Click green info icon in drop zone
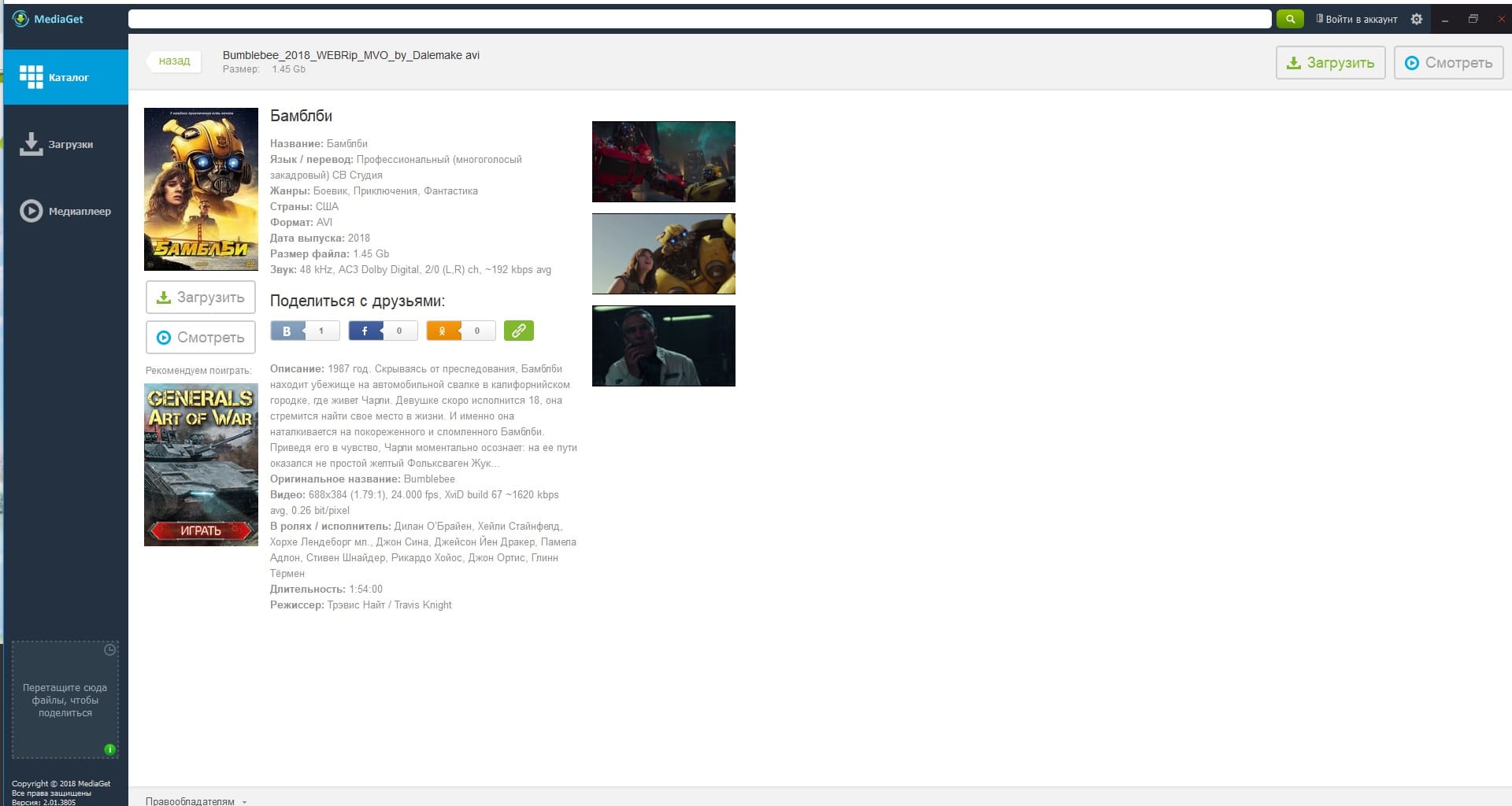This screenshot has height=806, width=1512. 110,749
